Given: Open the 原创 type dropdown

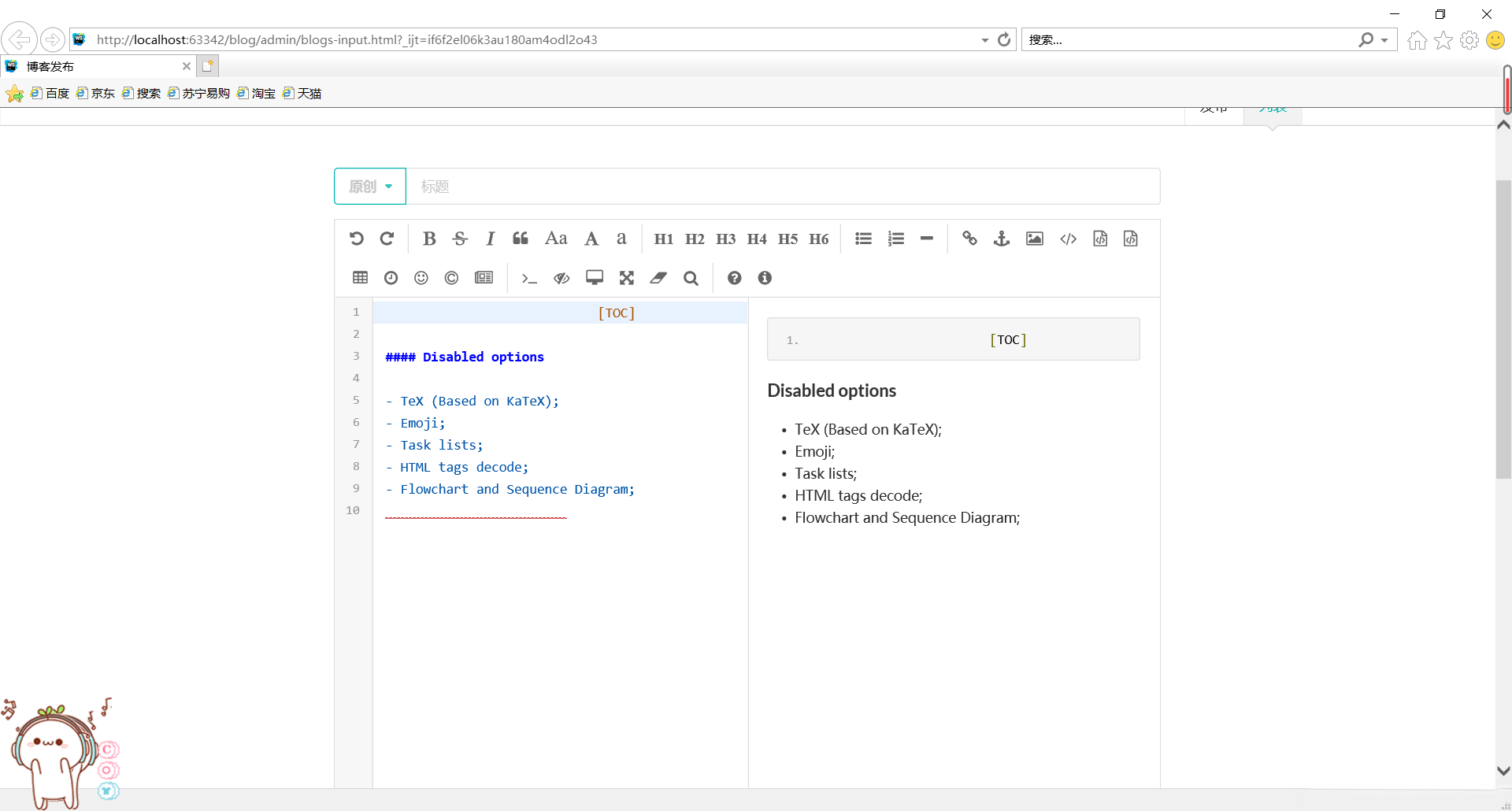Looking at the screenshot, I should (370, 187).
